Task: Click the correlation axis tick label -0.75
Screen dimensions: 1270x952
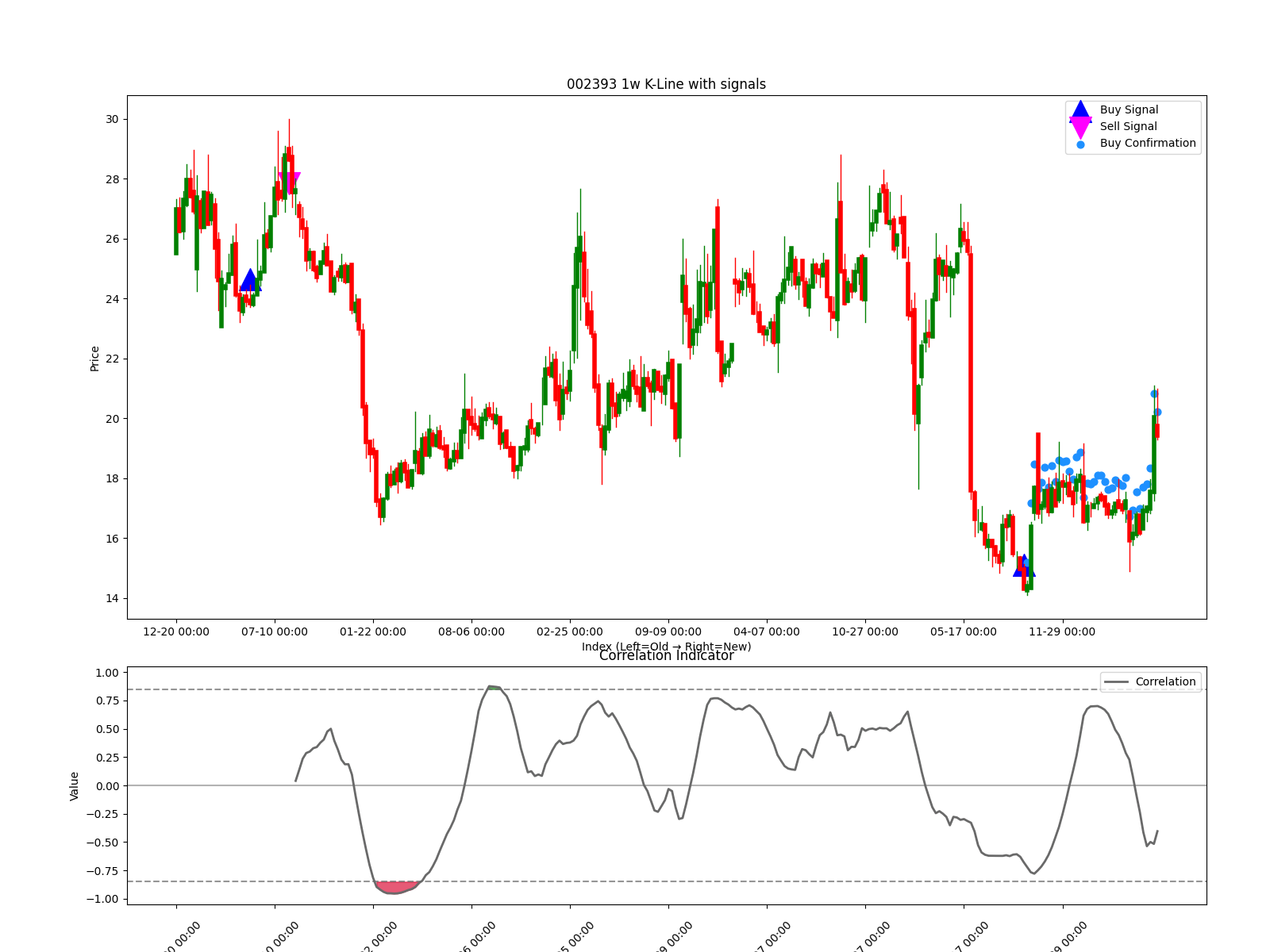Action: pyautogui.click(x=103, y=870)
